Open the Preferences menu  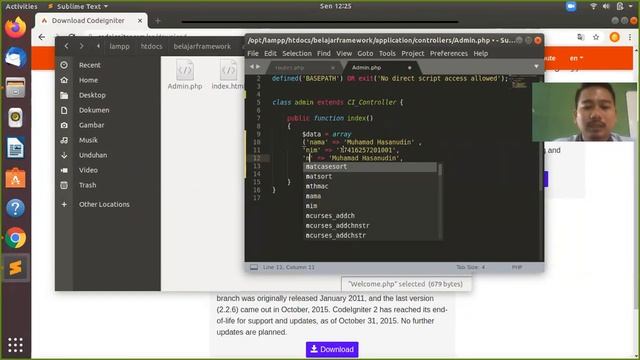tap(449, 53)
